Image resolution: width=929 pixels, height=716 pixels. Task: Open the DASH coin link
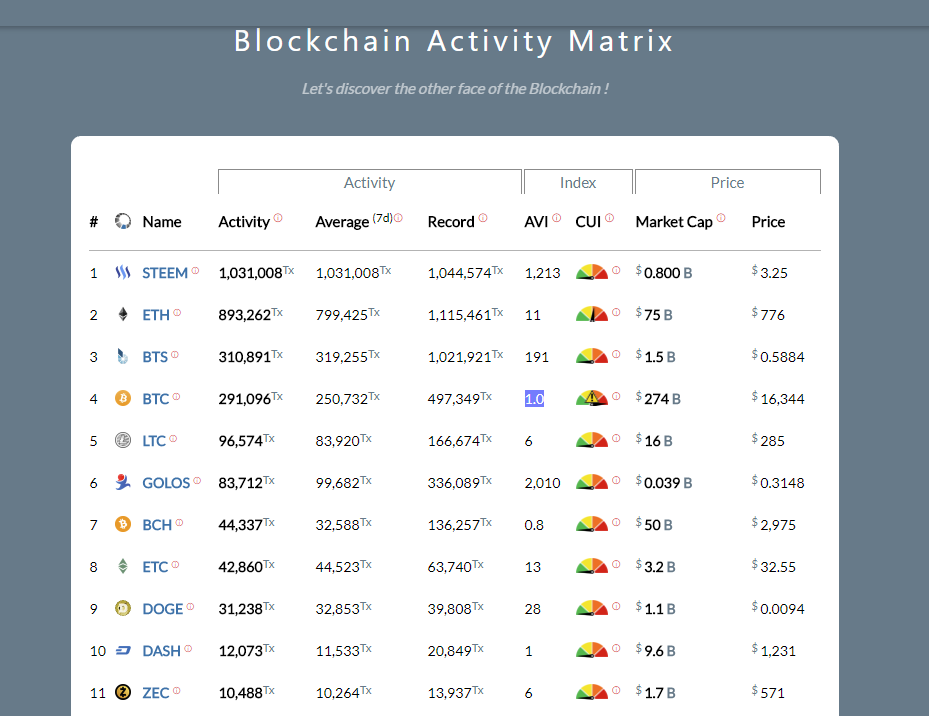coord(161,652)
